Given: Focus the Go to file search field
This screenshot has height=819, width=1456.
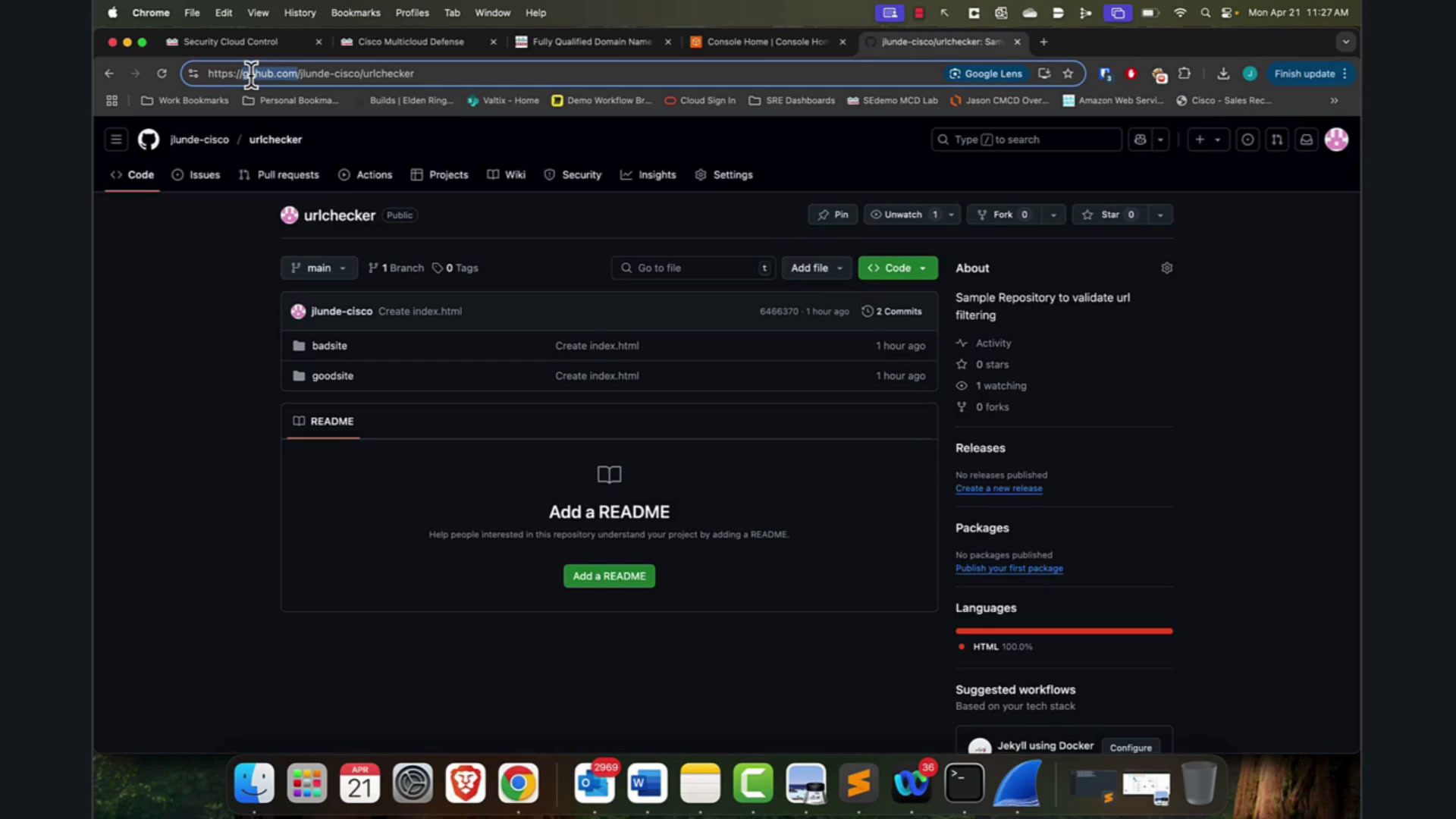Looking at the screenshot, I should point(693,268).
